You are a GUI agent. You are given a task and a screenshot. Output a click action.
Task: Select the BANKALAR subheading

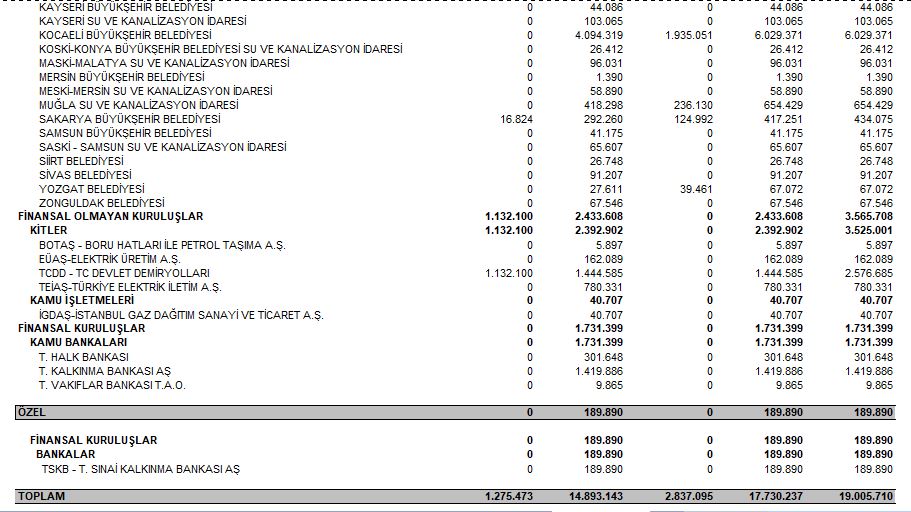[x=65, y=454]
